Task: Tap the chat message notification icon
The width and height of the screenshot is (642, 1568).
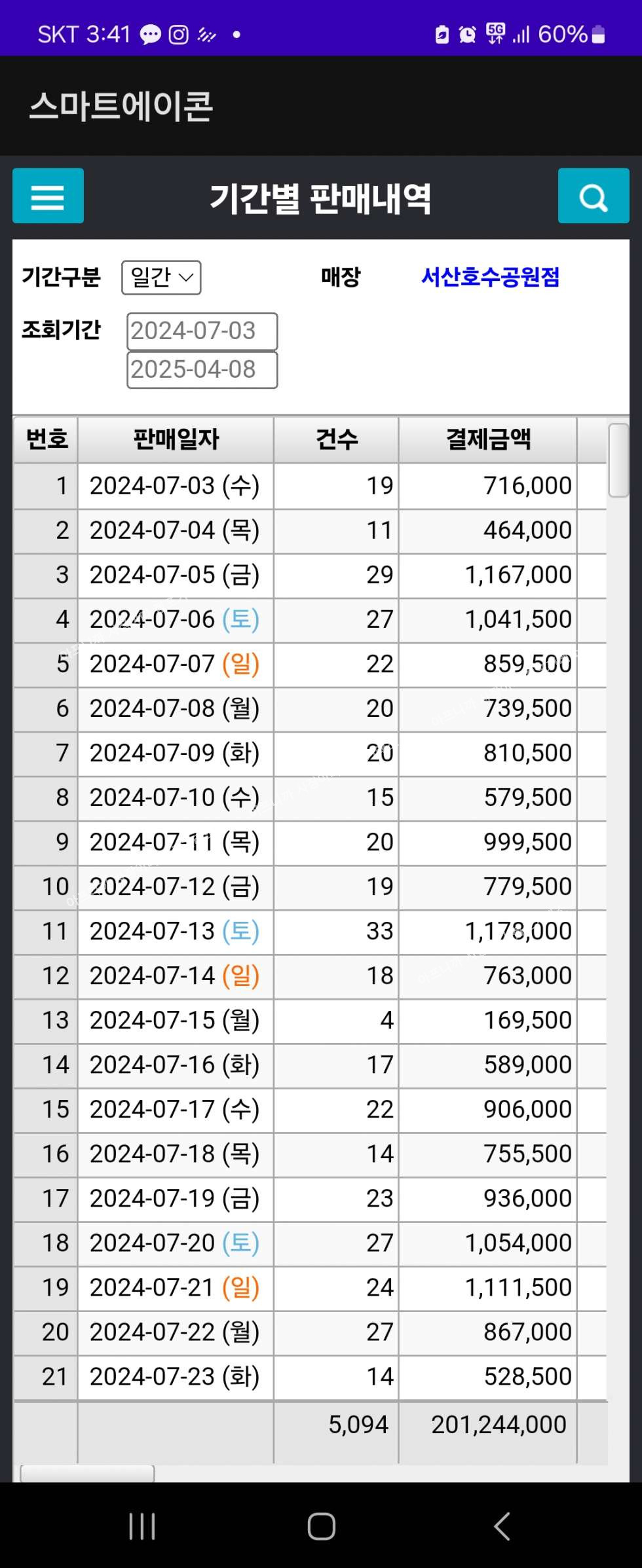Action: (150, 34)
